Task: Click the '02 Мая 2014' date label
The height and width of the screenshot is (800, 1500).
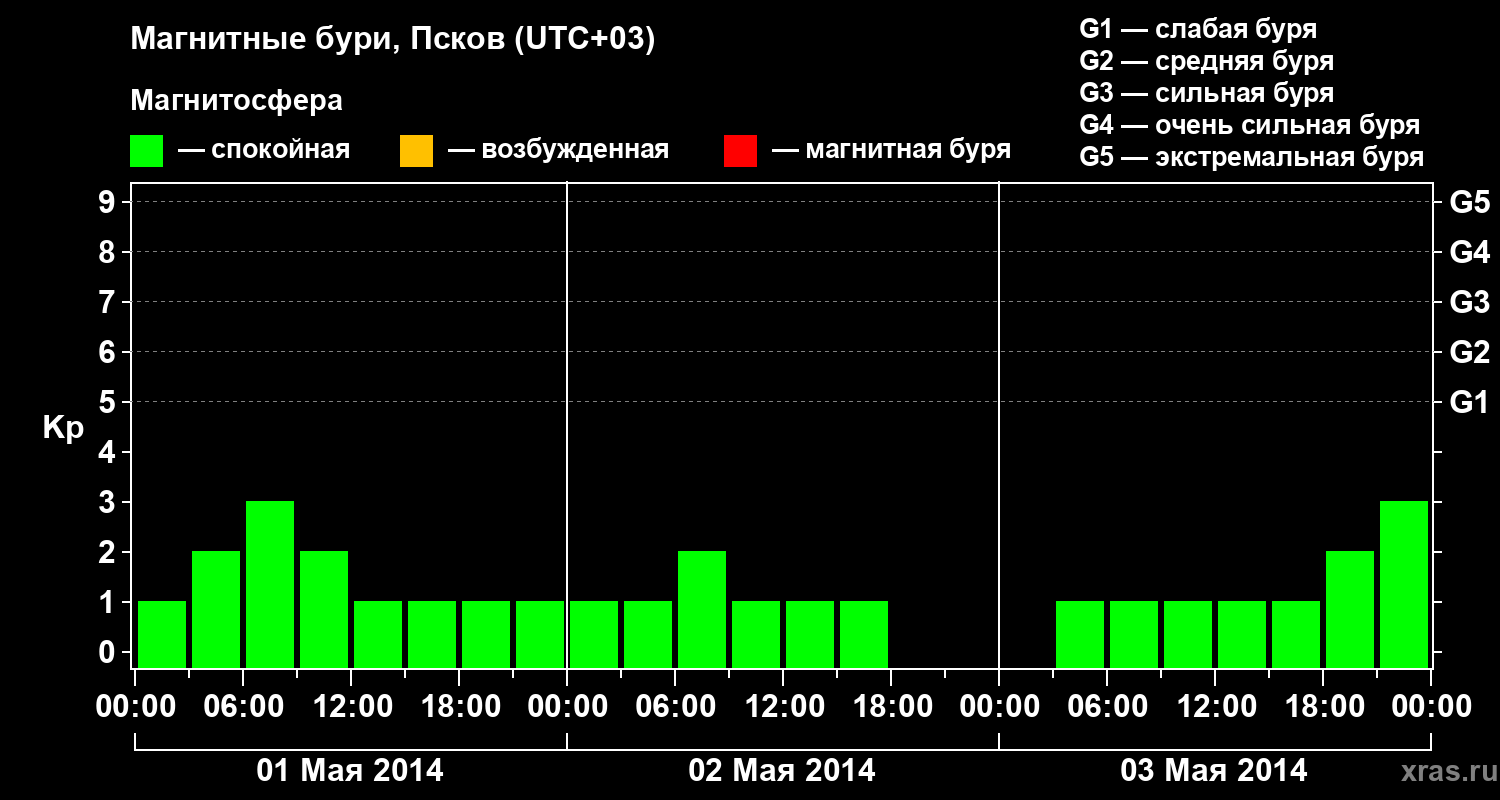Action: [782, 771]
